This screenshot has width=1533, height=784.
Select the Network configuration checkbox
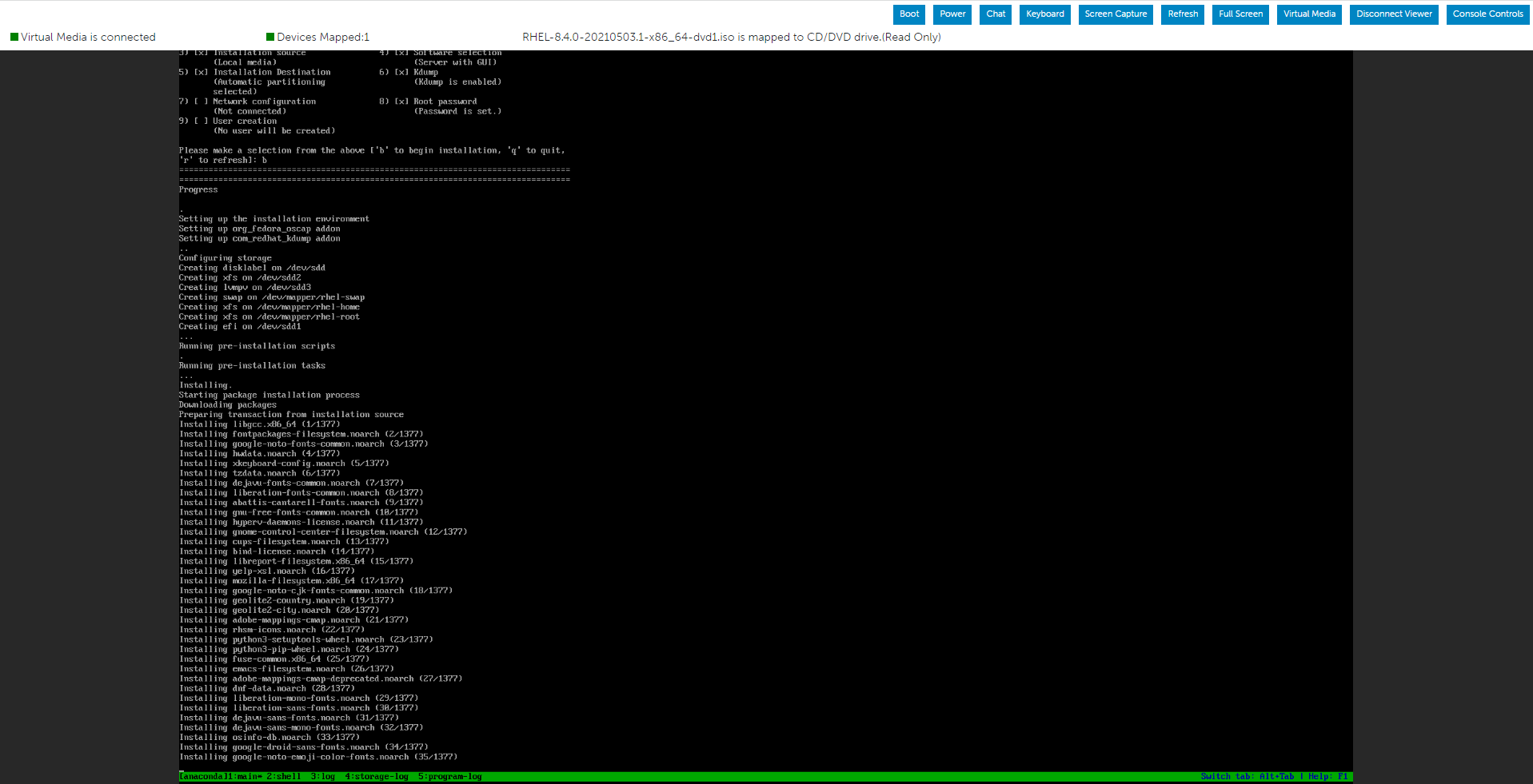click(198, 101)
